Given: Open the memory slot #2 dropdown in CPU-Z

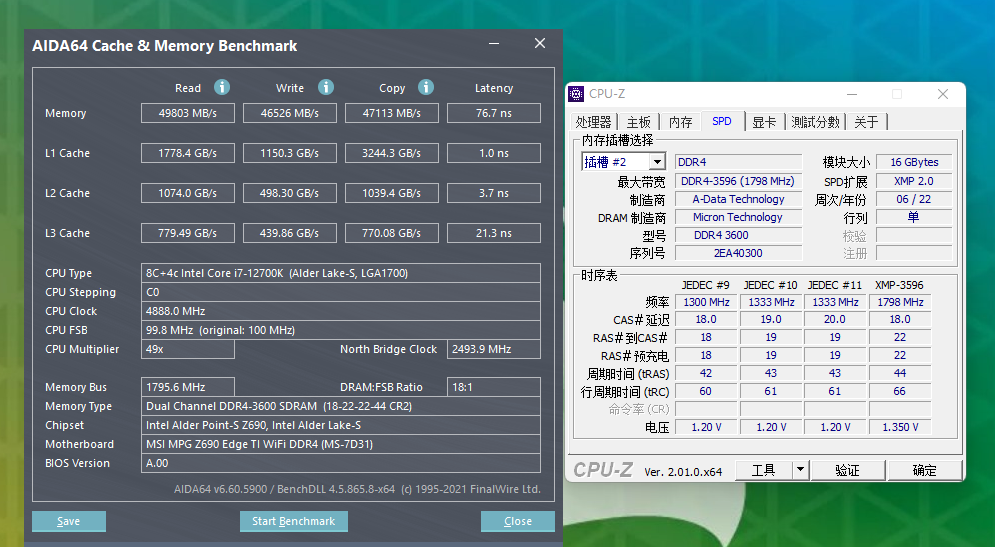Looking at the screenshot, I should pyautogui.click(x=657, y=162).
